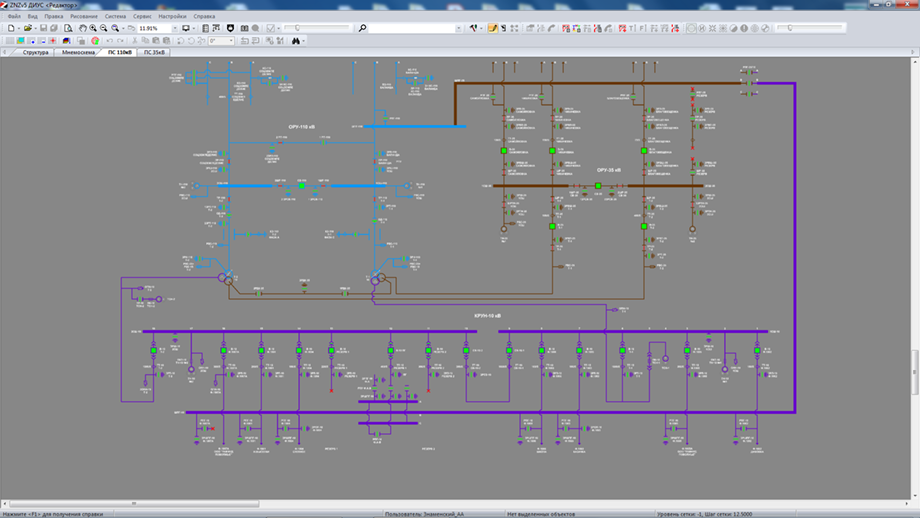Viewport: 920px width, 518px height.
Task: Toggle the green sectional switch on ОРУ-35 bus
Action: coord(598,186)
